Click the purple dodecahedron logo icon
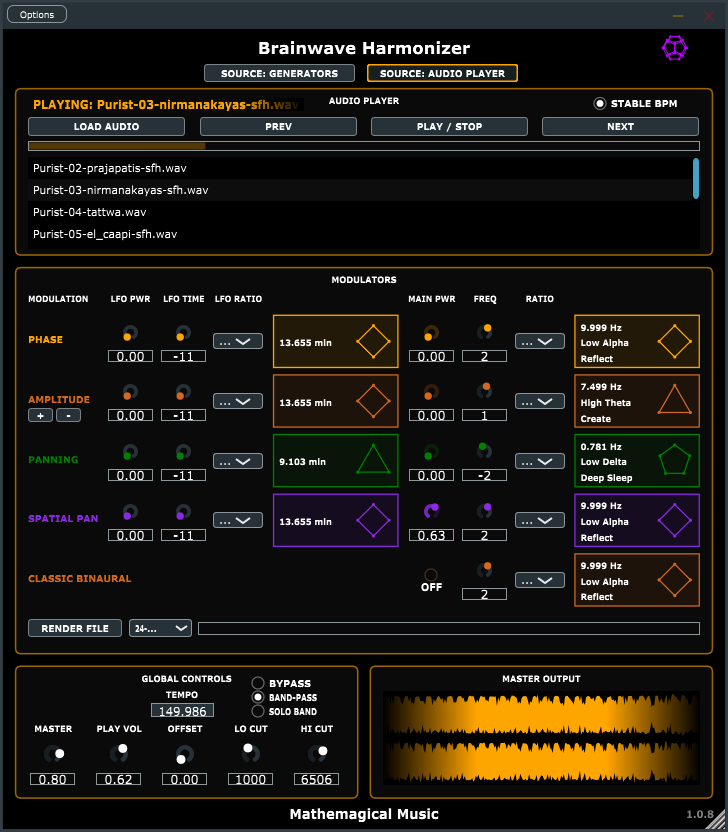728x832 pixels. (674, 48)
